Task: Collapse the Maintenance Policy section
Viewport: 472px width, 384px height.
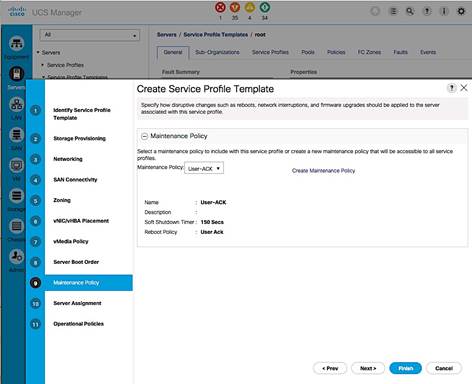Action: point(144,136)
